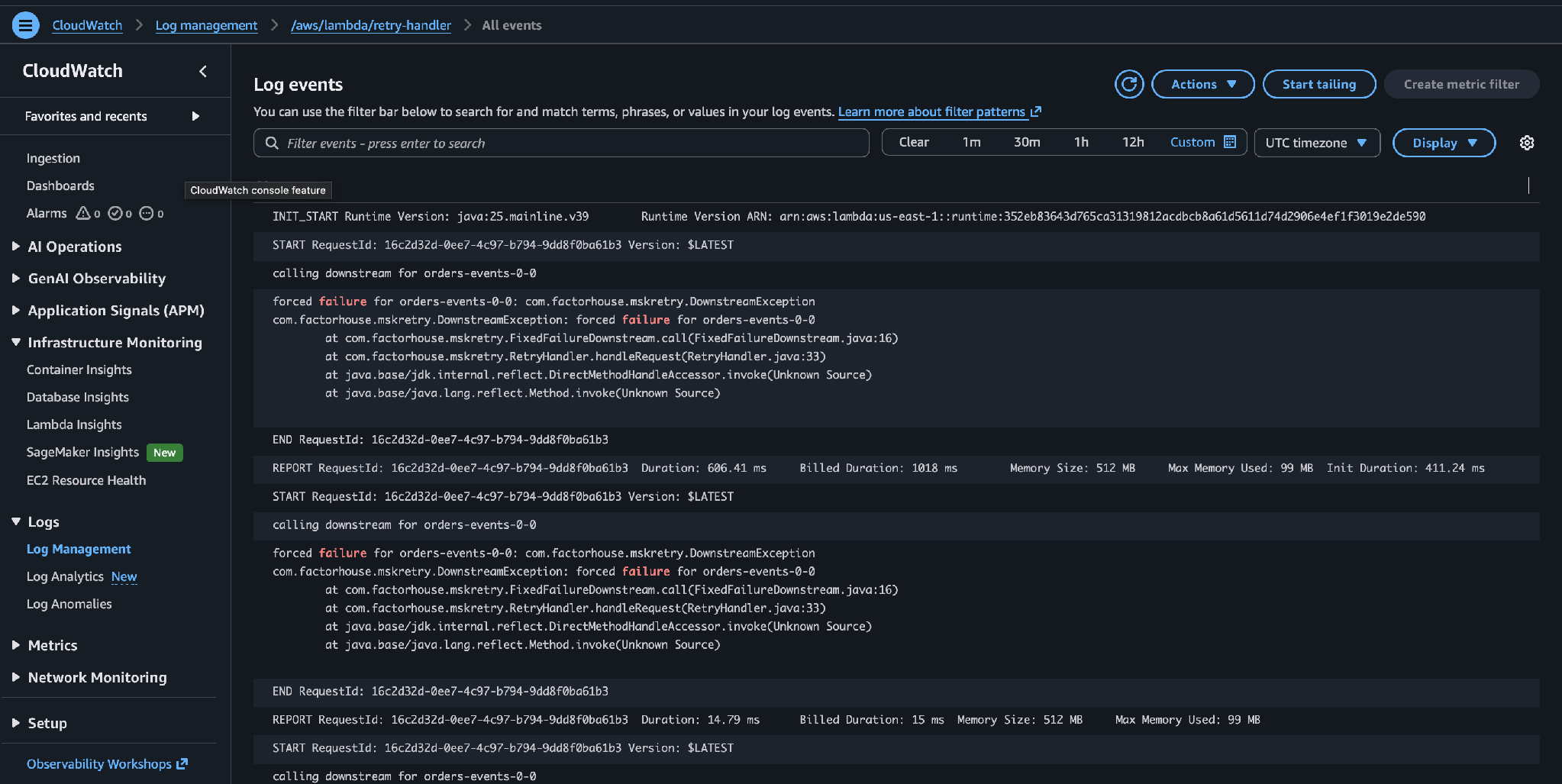
Task: Expand the Metrics section
Action: [x=15, y=645]
